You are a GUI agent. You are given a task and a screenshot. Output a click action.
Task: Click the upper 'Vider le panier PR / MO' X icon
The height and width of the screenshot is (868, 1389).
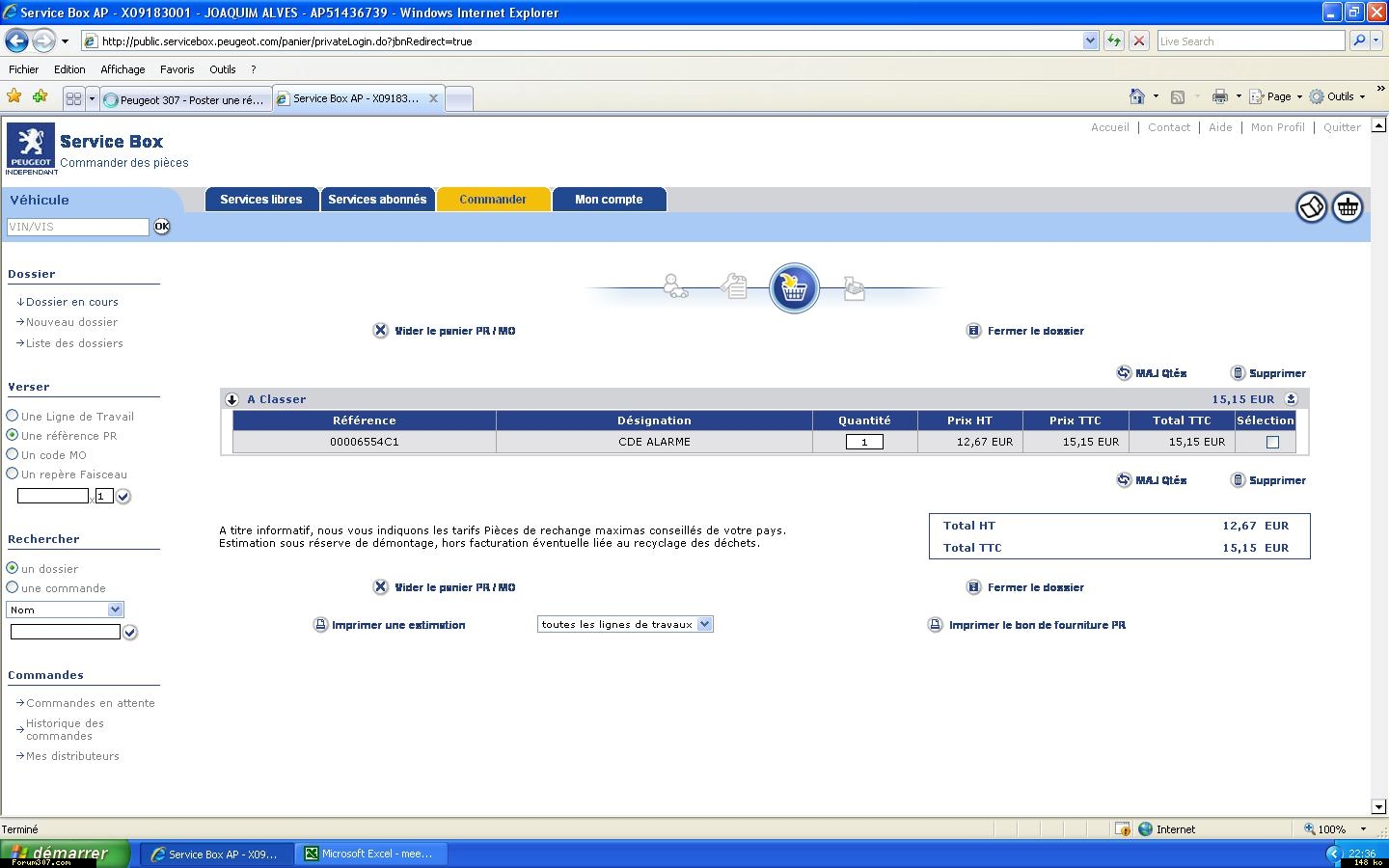pyautogui.click(x=380, y=331)
